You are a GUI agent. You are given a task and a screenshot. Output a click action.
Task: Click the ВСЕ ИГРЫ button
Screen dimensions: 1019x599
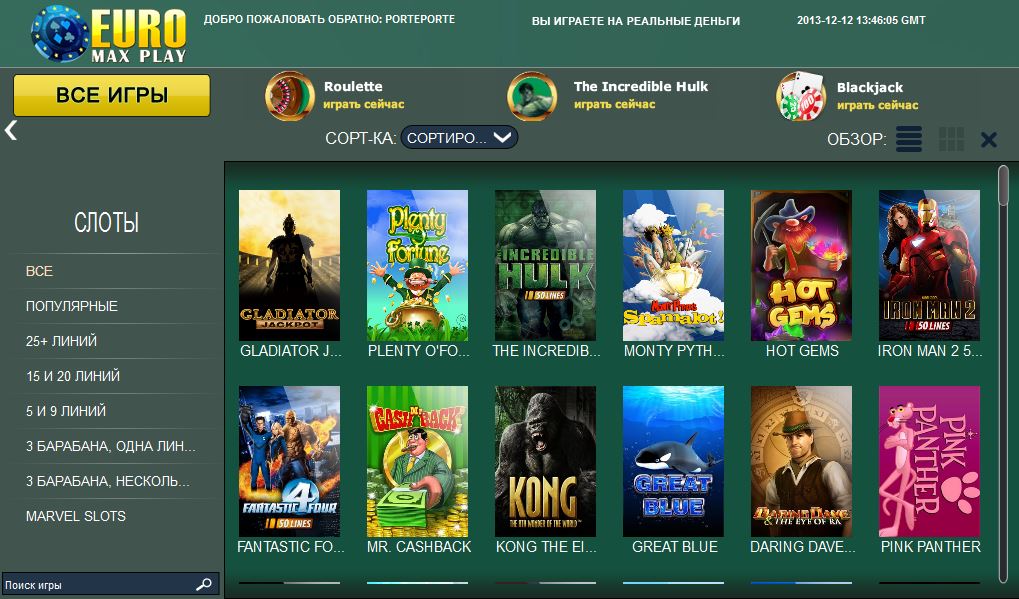[x=112, y=95]
